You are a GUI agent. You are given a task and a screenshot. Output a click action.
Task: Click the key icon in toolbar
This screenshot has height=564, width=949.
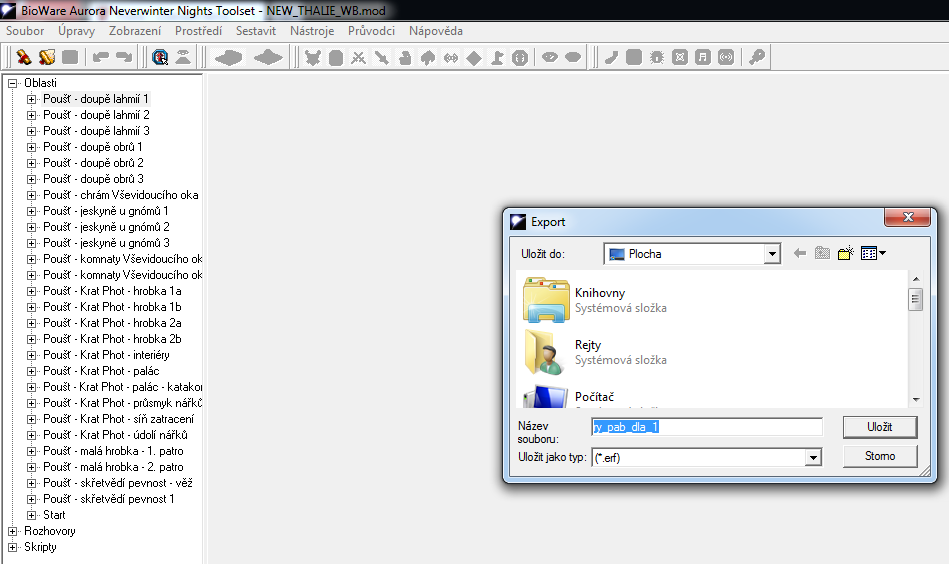[x=757, y=57]
